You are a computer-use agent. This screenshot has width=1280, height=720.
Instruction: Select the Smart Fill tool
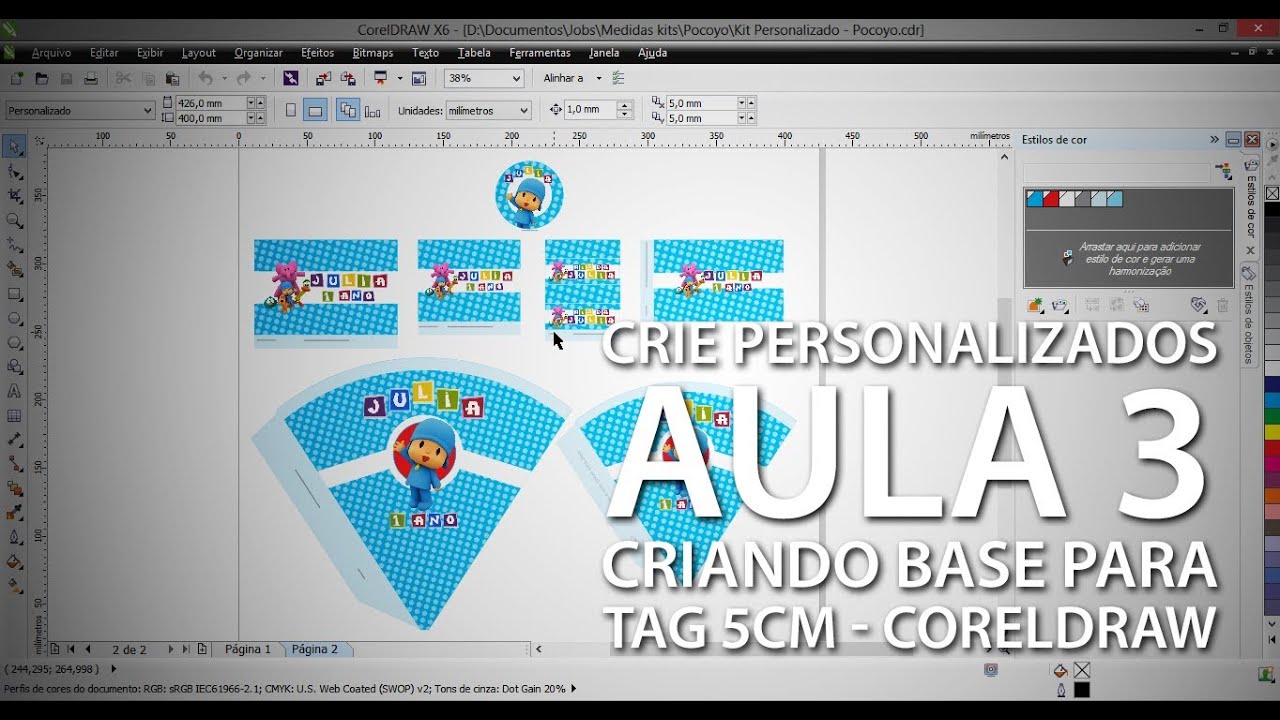(x=14, y=269)
